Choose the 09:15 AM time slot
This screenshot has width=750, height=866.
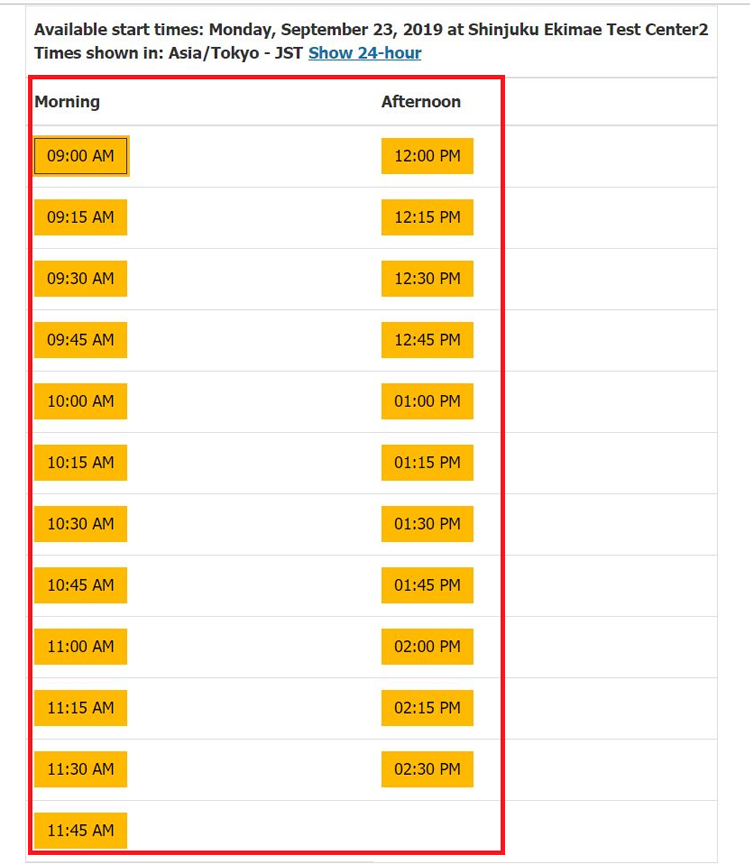81,217
